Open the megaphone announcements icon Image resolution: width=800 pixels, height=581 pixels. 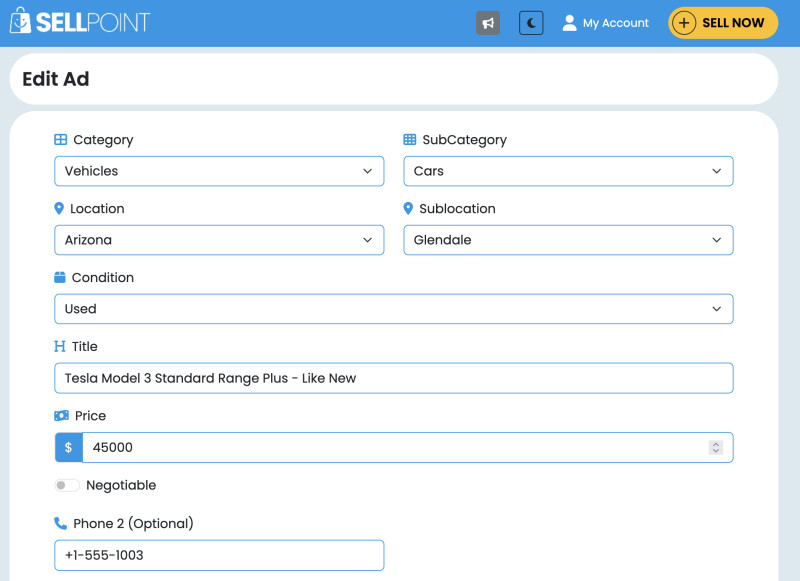coord(488,23)
